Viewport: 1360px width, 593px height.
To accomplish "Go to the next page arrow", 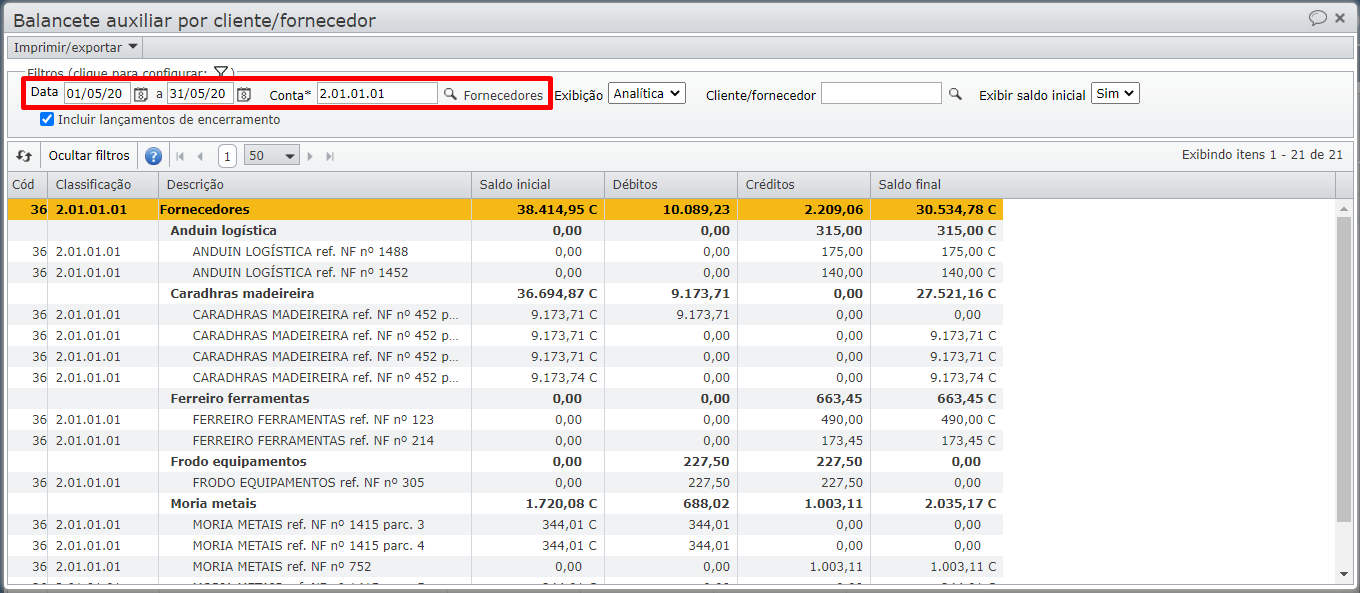I will (x=310, y=156).
